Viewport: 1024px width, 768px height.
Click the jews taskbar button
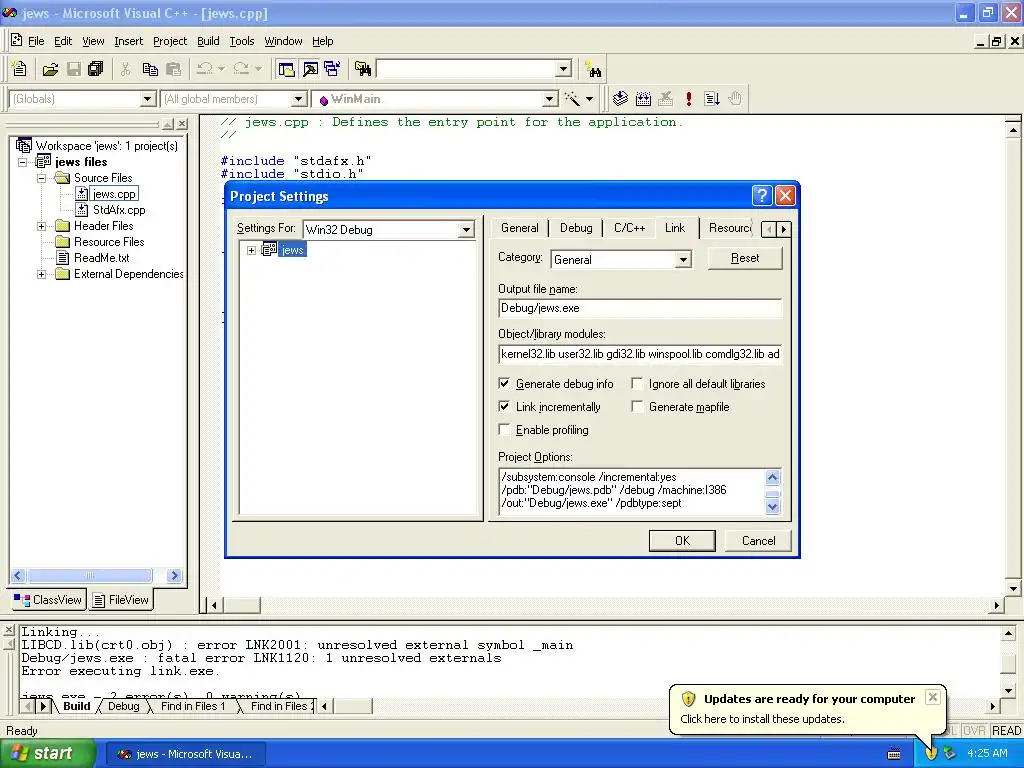tap(185, 754)
